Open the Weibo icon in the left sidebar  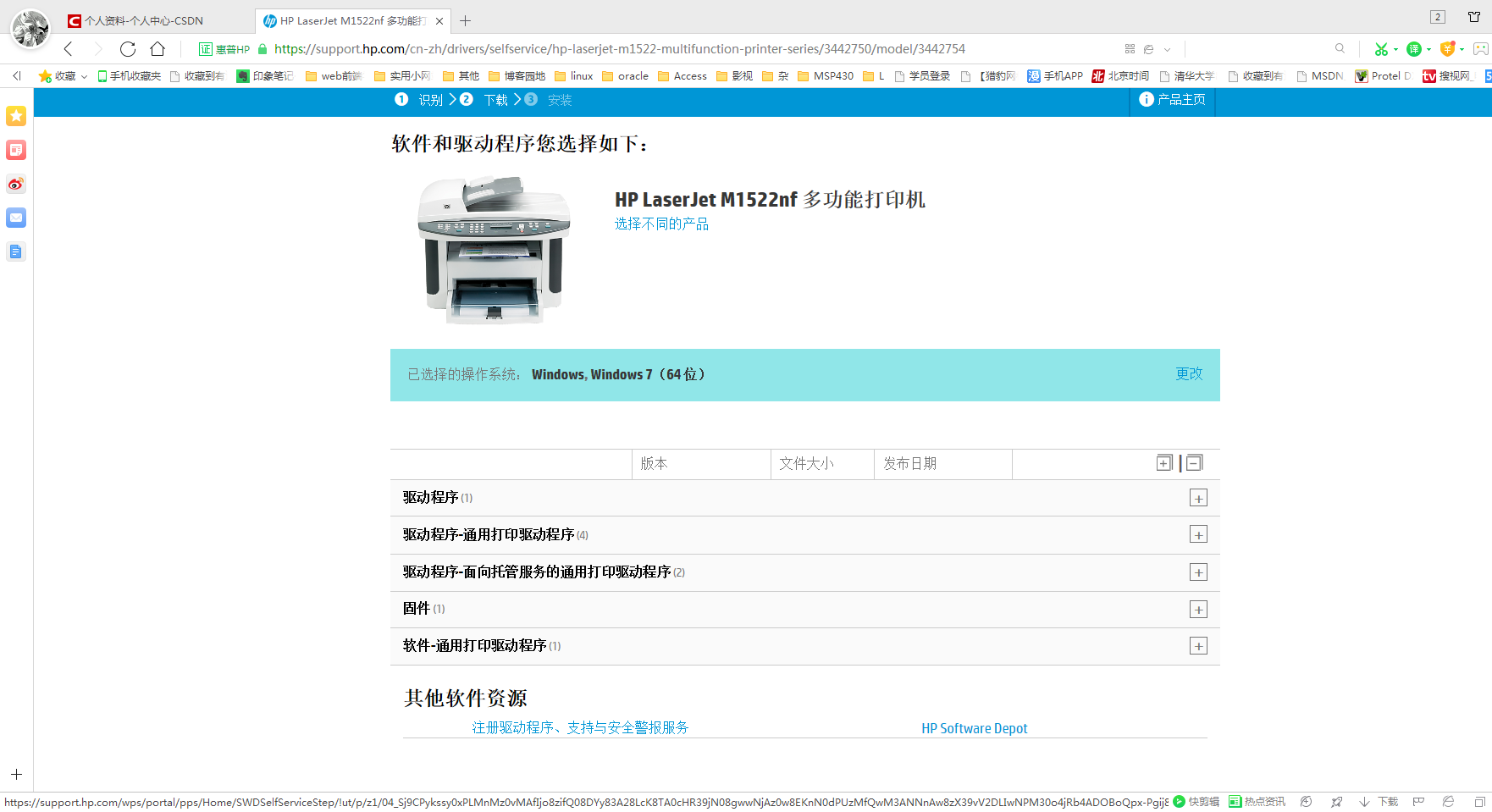pos(15,184)
